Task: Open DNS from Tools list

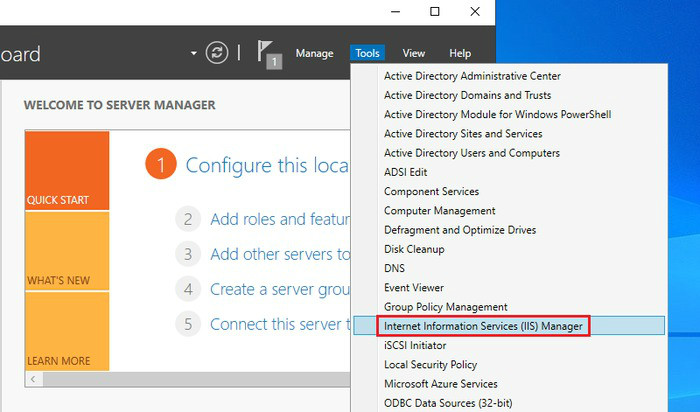Action: coord(394,269)
